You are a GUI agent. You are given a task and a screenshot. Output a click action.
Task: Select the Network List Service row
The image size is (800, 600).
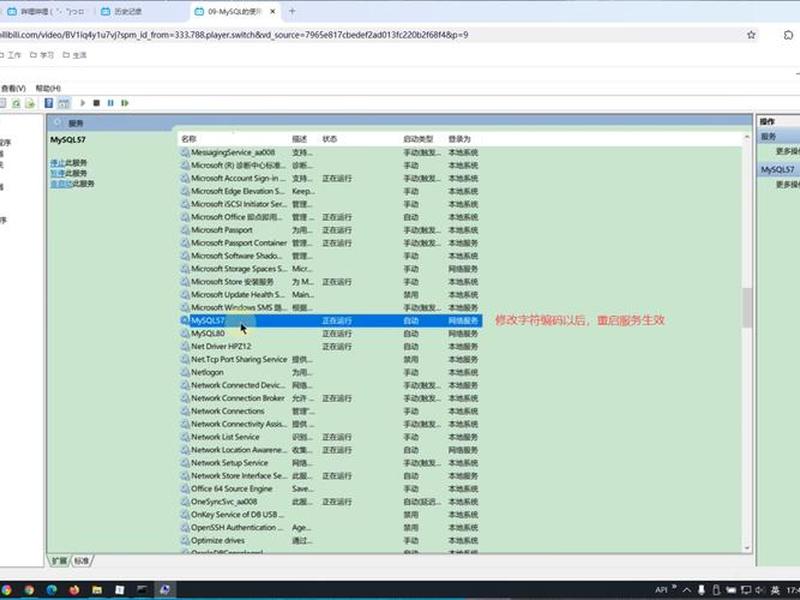pyautogui.click(x=331, y=437)
